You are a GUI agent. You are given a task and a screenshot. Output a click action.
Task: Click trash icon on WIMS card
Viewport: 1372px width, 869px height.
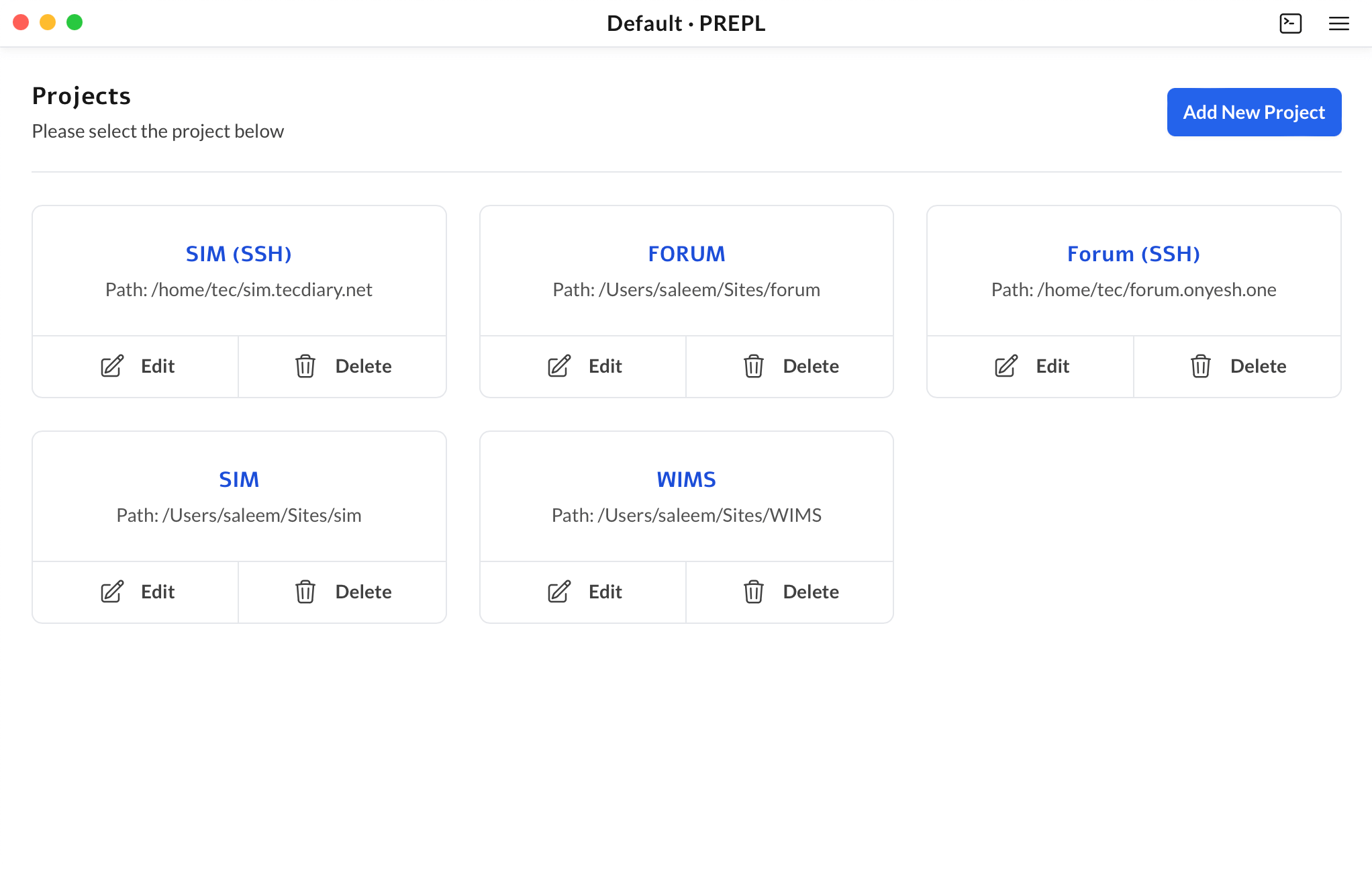point(753,592)
